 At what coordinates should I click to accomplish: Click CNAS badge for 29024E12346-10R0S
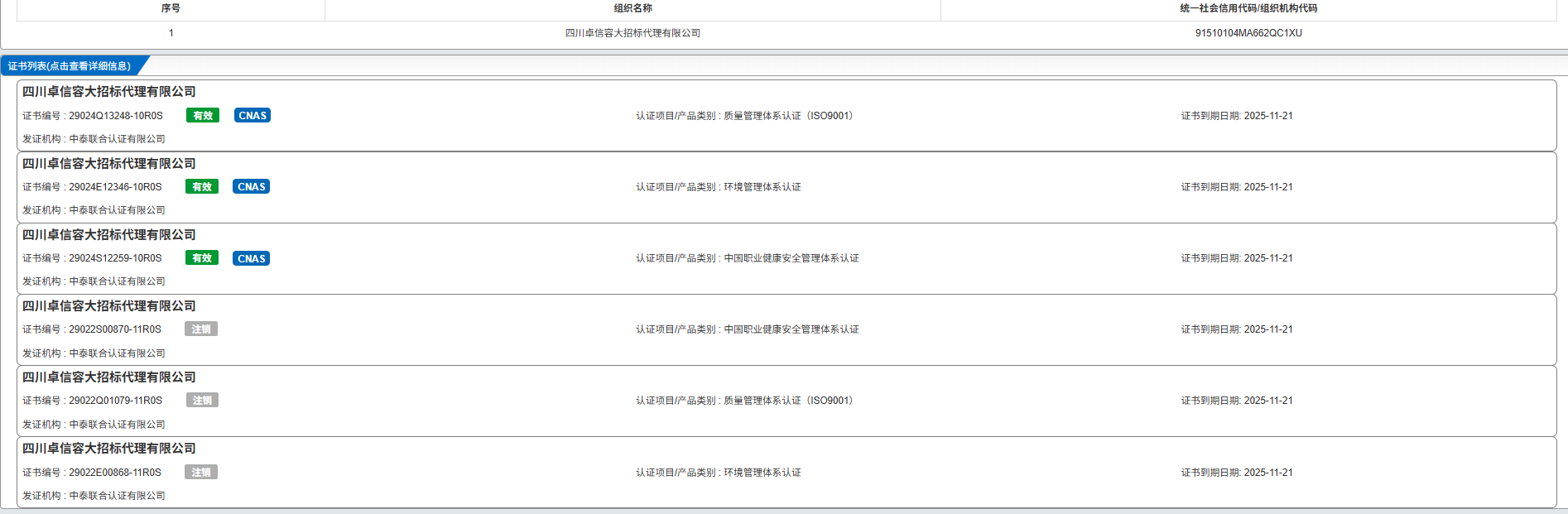click(x=252, y=187)
